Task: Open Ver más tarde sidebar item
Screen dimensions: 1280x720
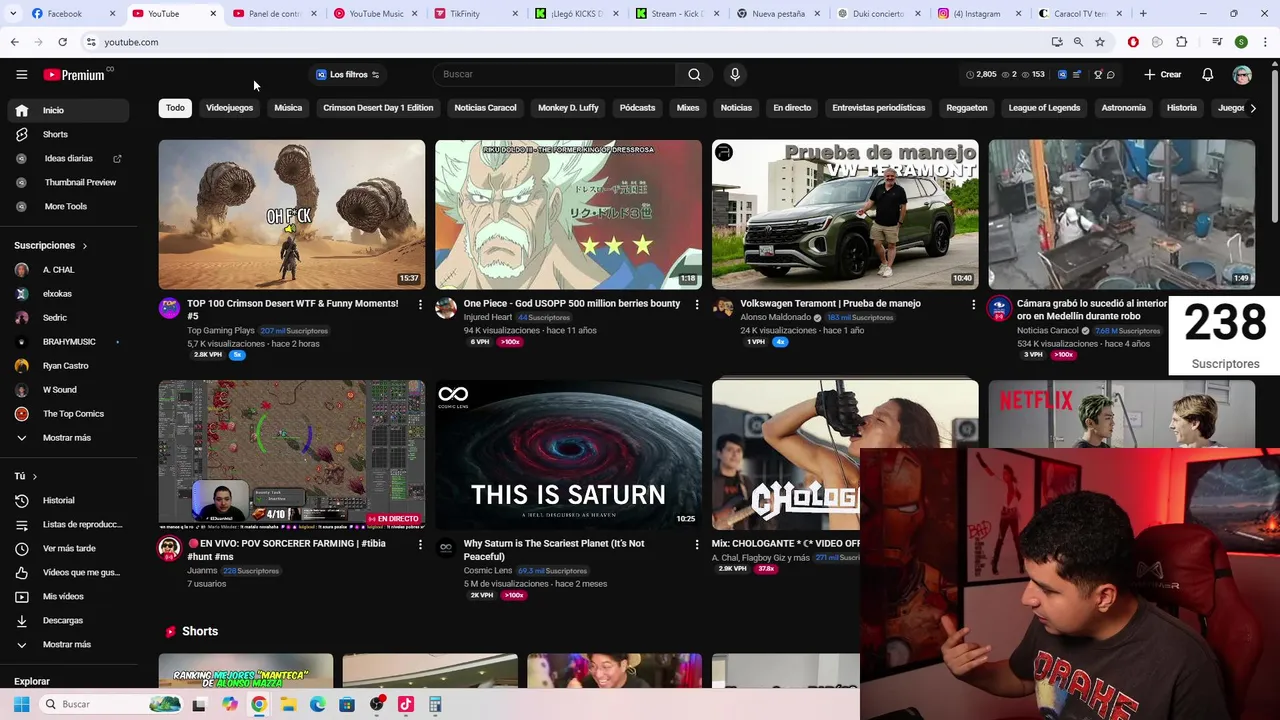Action: click(x=68, y=548)
